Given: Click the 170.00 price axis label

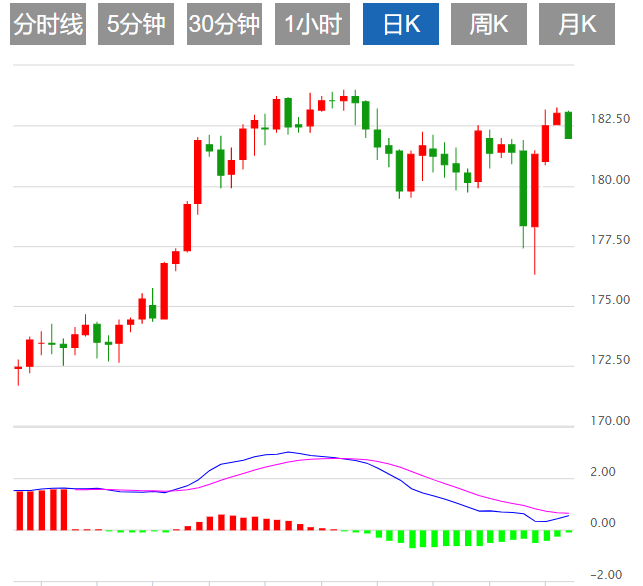Looking at the screenshot, I should pyautogui.click(x=610, y=421).
